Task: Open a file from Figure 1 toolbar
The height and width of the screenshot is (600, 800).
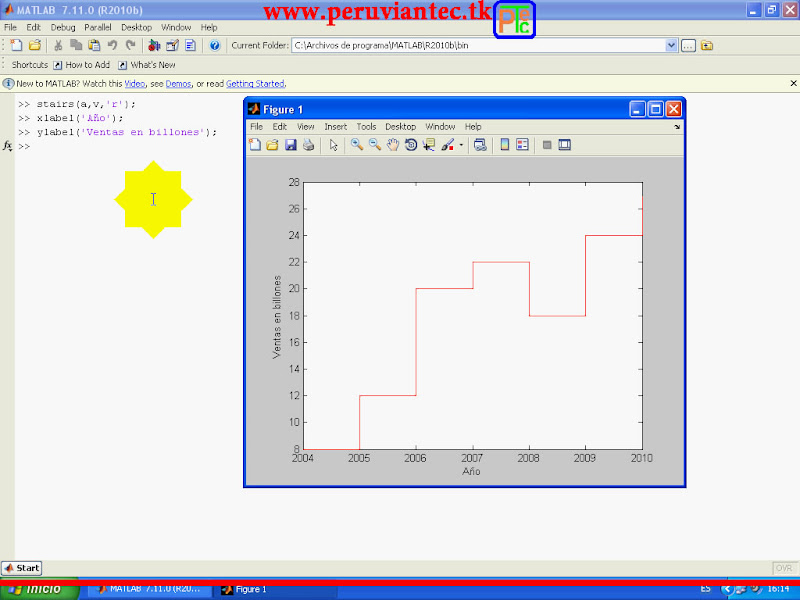Action: [x=272, y=145]
